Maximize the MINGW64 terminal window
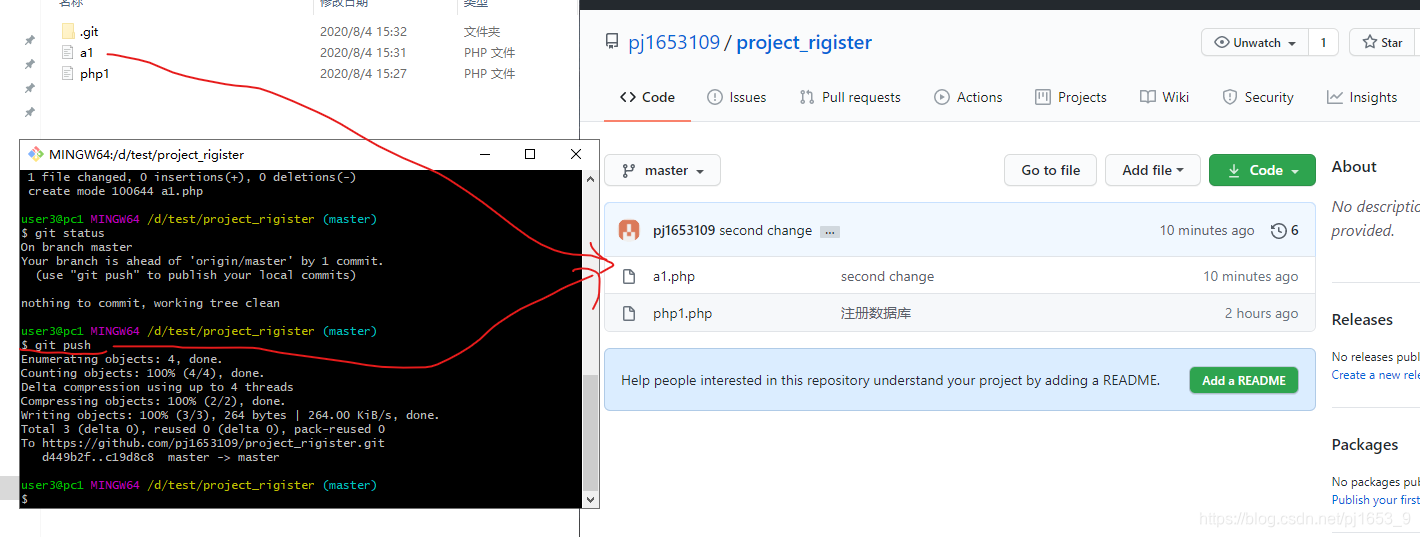Screen dimensions: 1420x537 (x=530, y=154)
